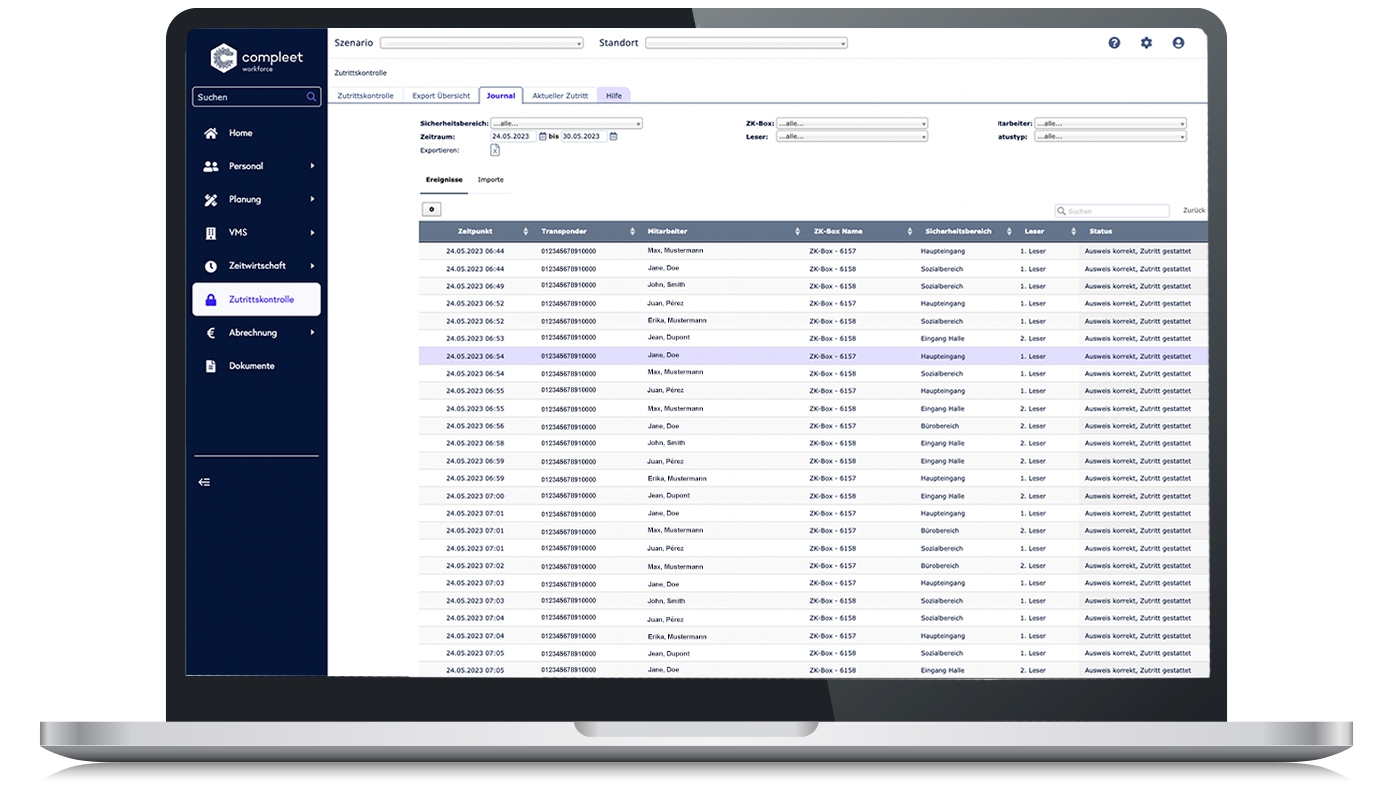Open the Mitarbeiter filter dropdown
The width and height of the screenshot is (1396, 795).
1110,124
